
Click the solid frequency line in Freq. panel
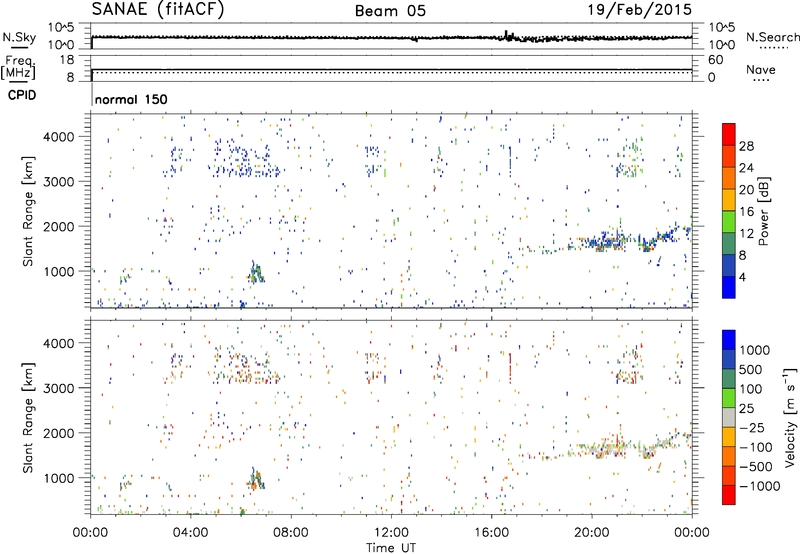[x=391, y=69]
